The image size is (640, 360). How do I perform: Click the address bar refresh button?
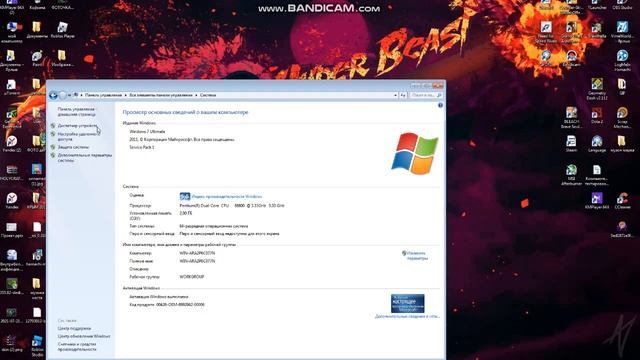[403, 95]
